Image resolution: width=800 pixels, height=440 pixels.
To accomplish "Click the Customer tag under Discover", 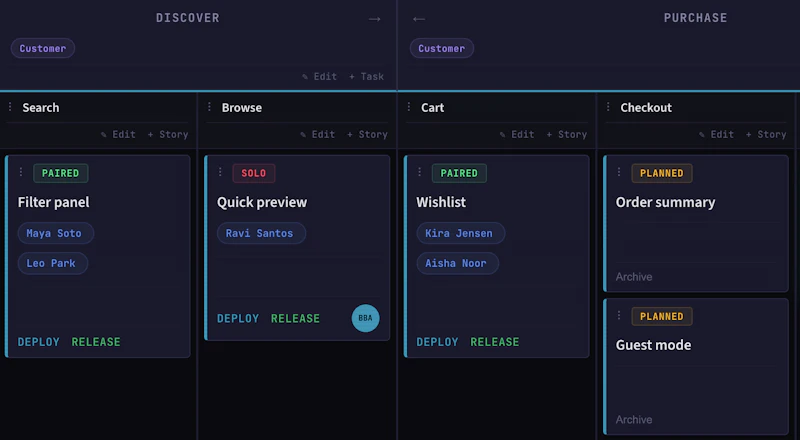I will point(43,48).
